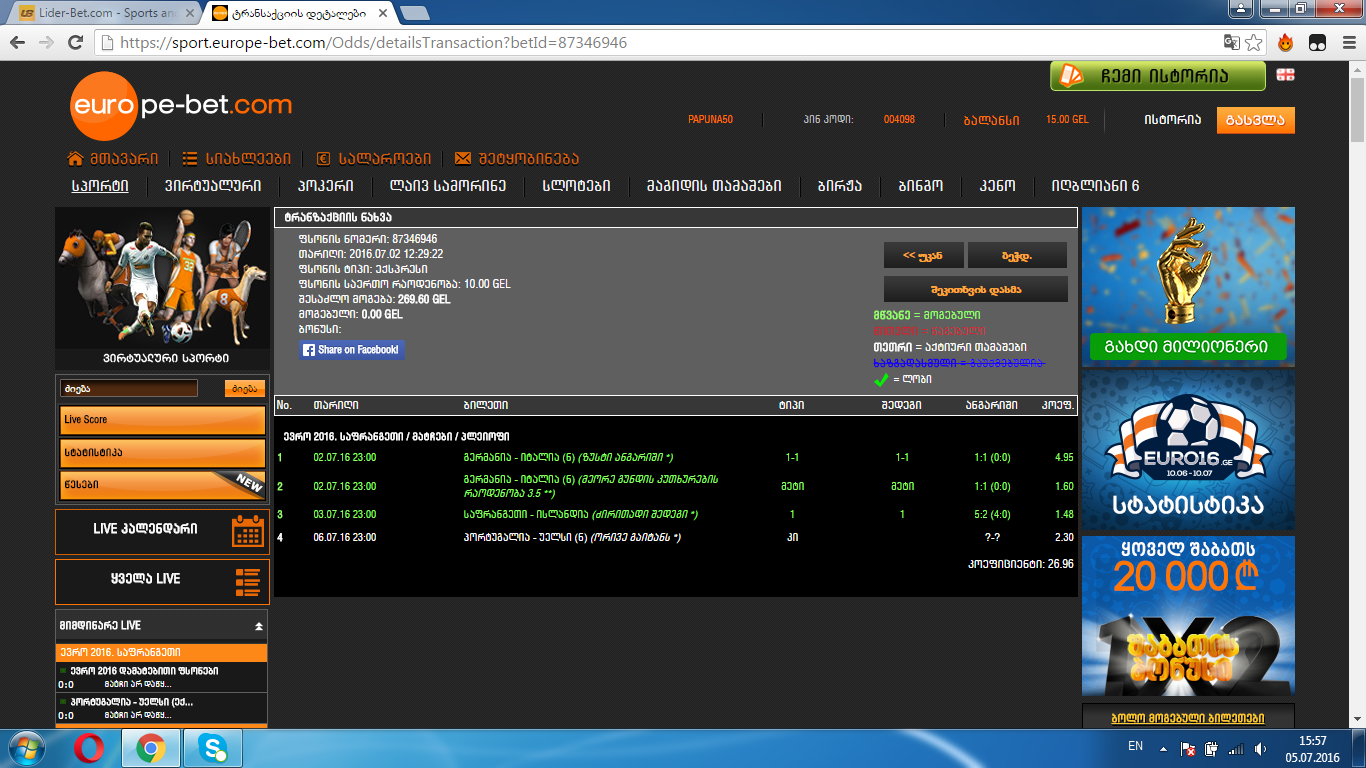This screenshot has height=768, width=1366.
Task: Open the ლაივ სამორინე menu item
Action: pos(448,186)
